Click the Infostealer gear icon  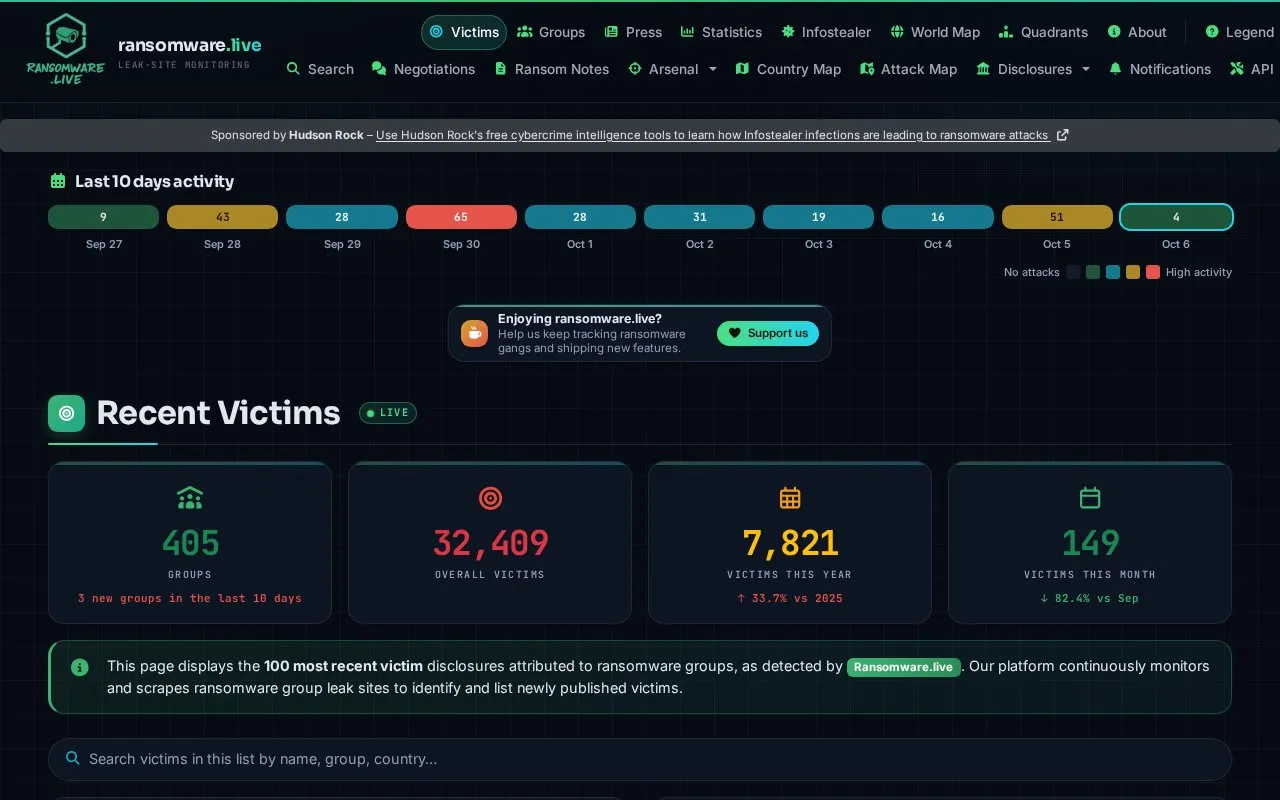pos(788,32)
